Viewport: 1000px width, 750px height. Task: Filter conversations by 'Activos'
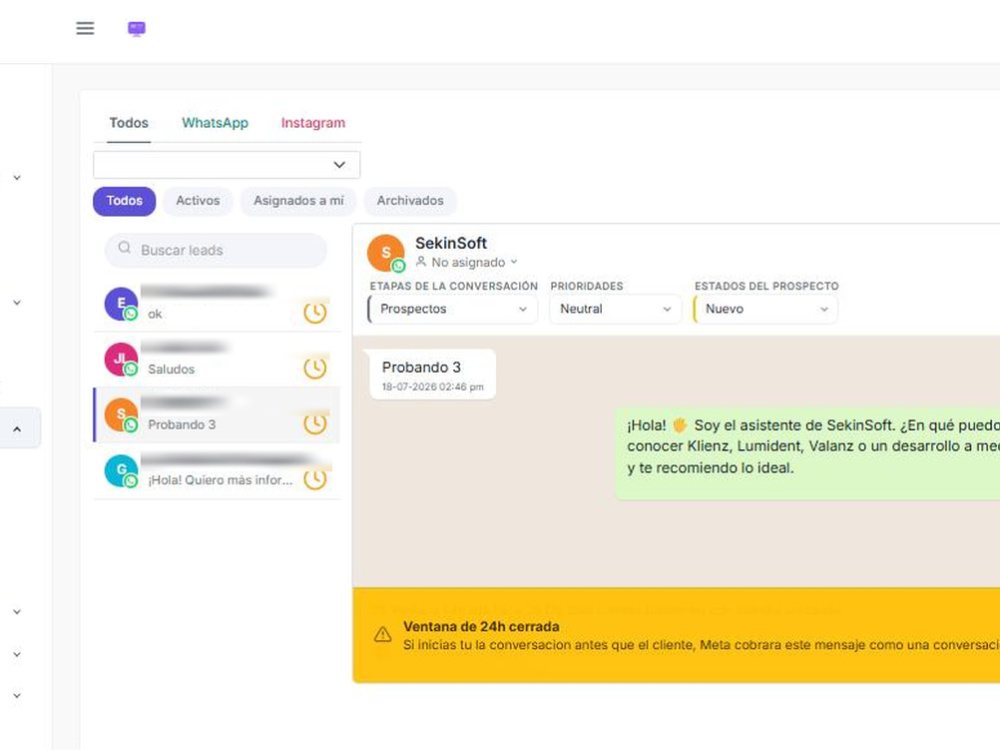198,201
